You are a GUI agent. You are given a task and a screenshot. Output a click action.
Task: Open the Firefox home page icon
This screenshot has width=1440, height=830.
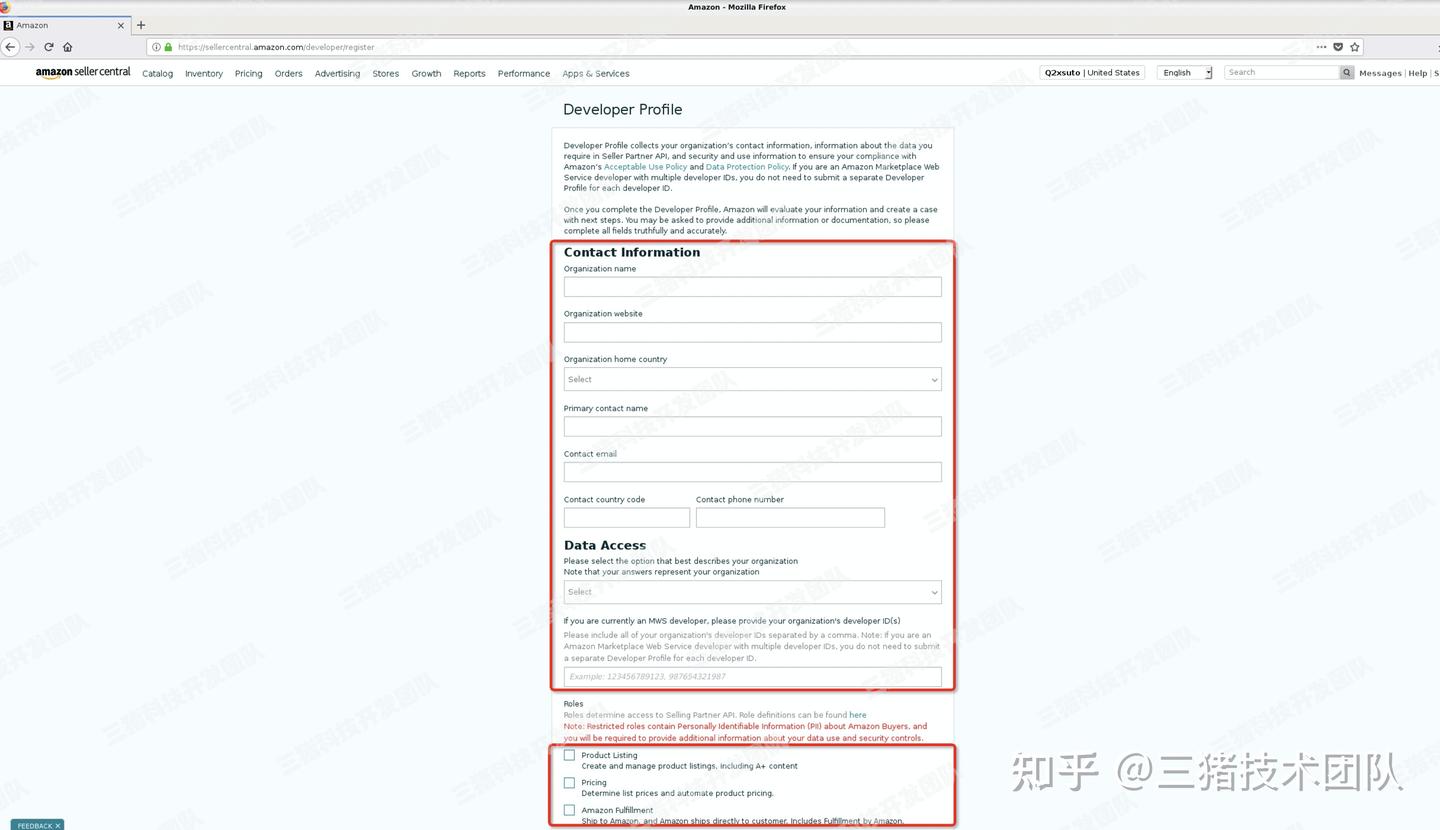click(x=66, y=46)
